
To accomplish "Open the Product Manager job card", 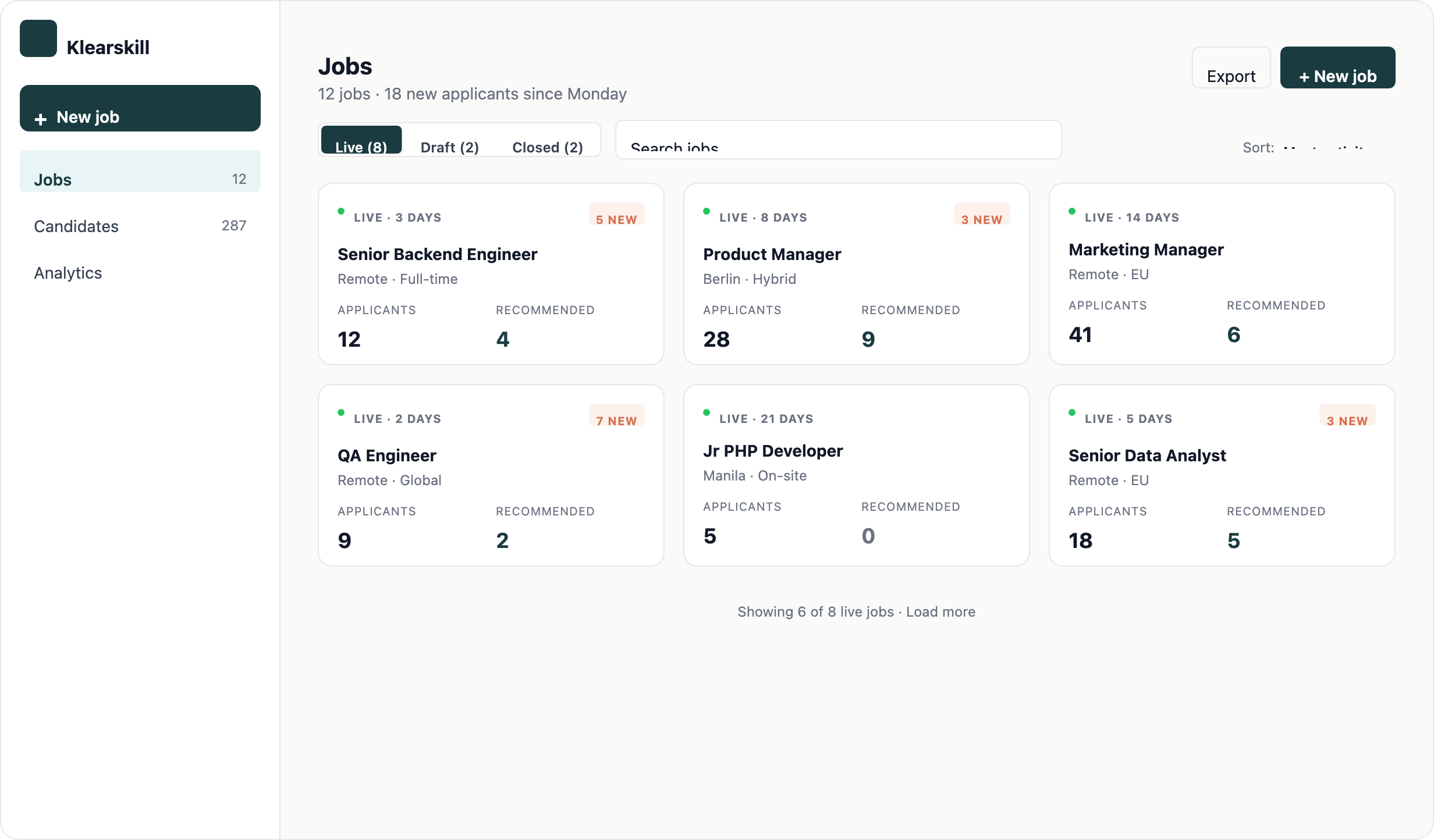I will (x=857, y=274).
